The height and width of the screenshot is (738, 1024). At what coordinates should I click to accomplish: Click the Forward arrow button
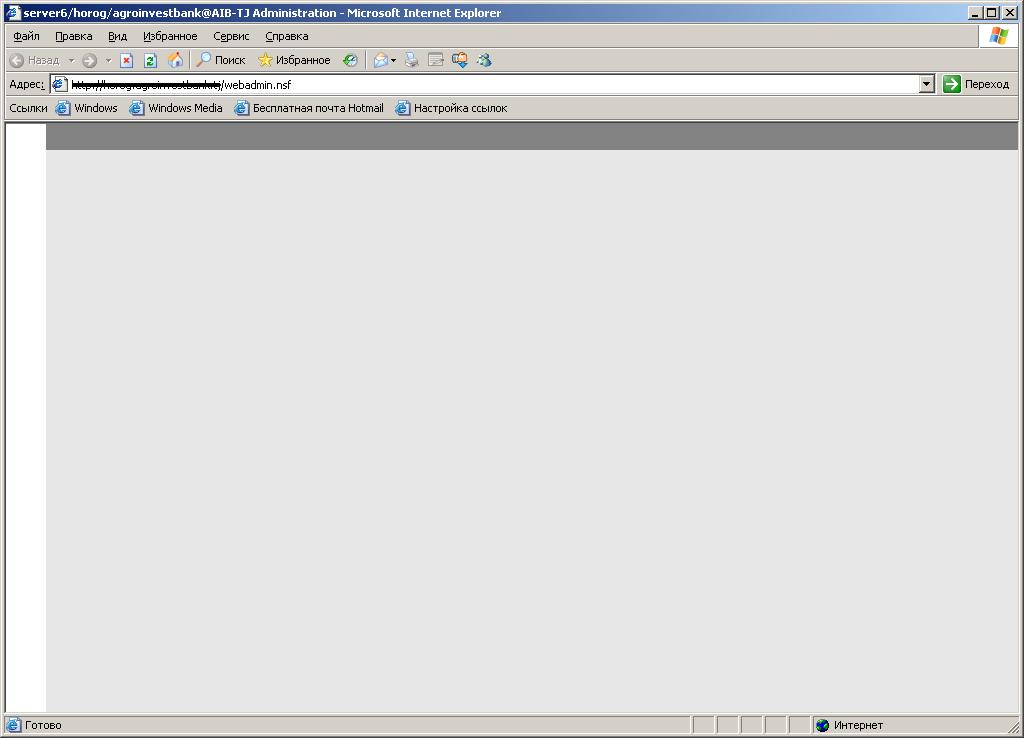89,61
